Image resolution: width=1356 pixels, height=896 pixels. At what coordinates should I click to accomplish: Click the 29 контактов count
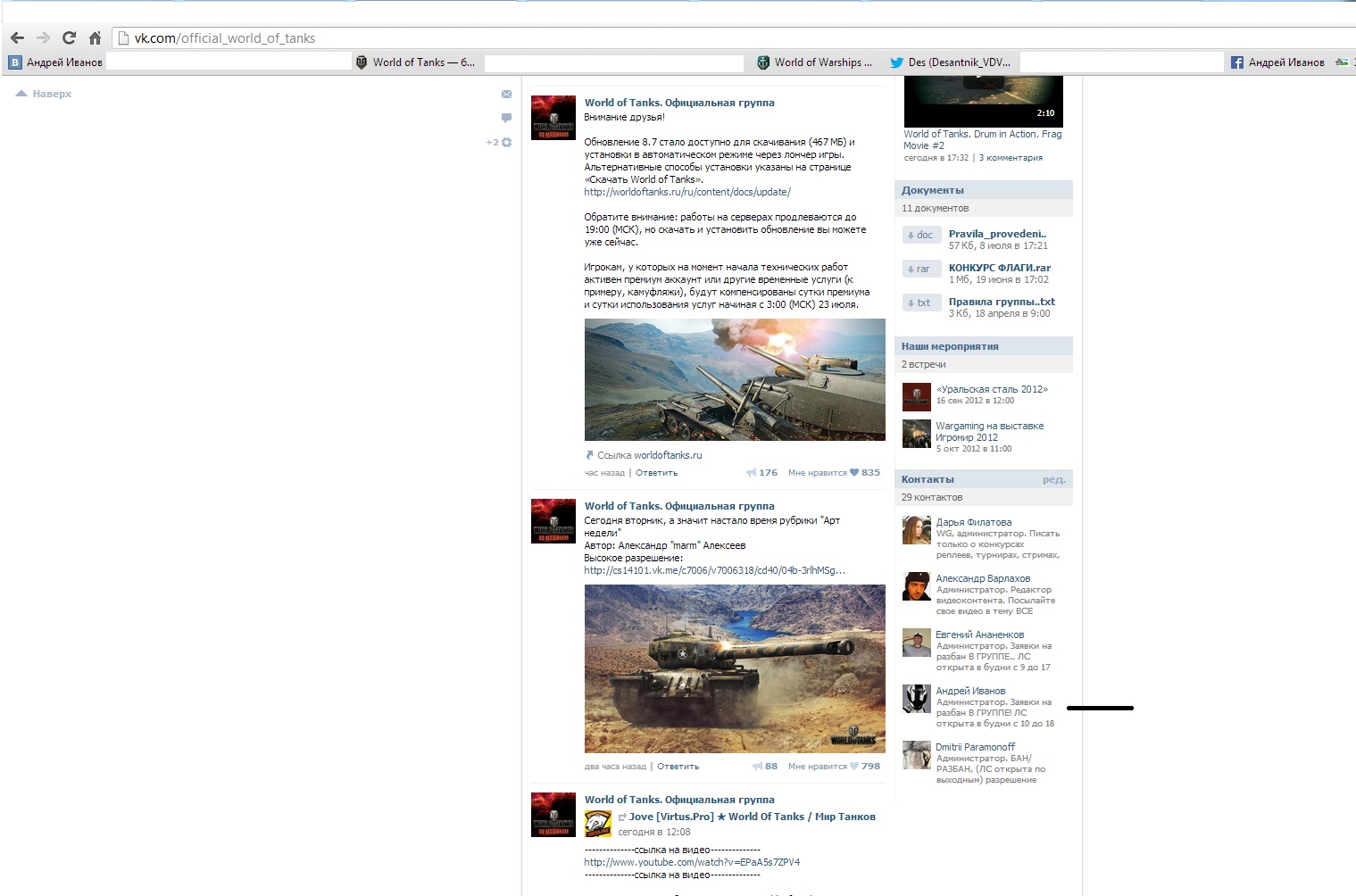pos(932,497)
